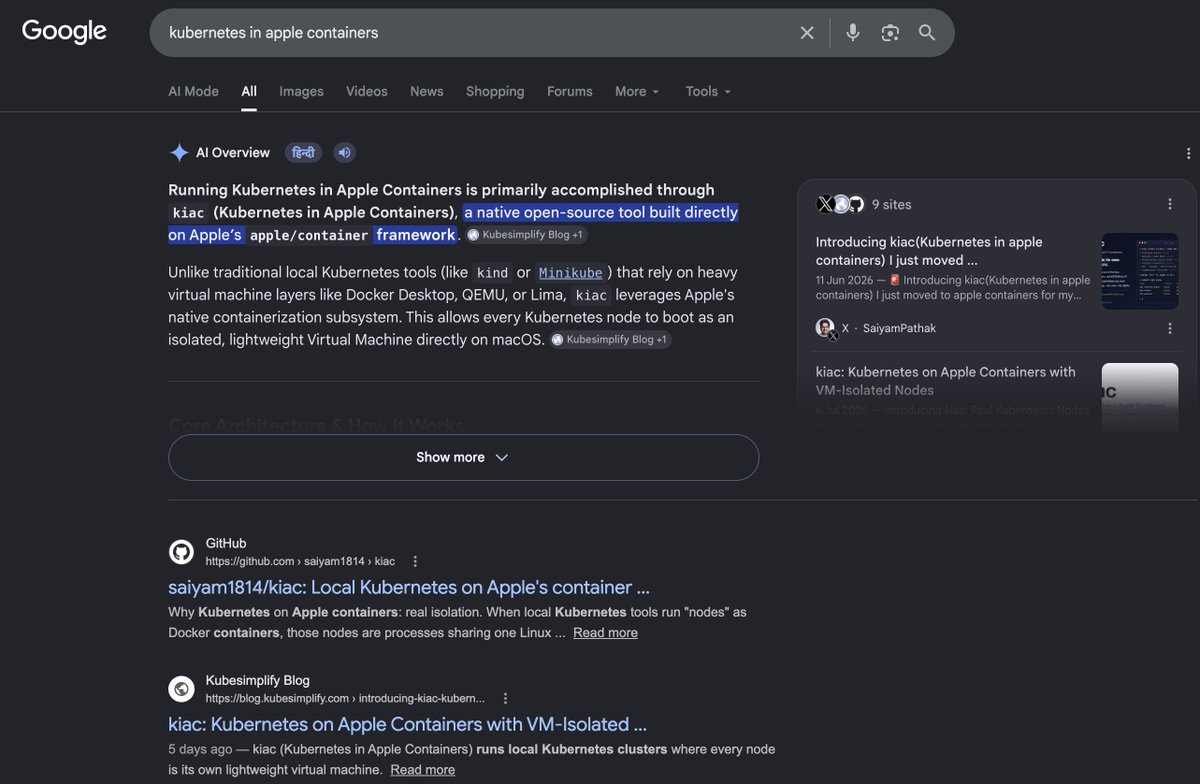Click the Google logo
Viewport: 1200px width, 784px height.
[x=64, y=31]
